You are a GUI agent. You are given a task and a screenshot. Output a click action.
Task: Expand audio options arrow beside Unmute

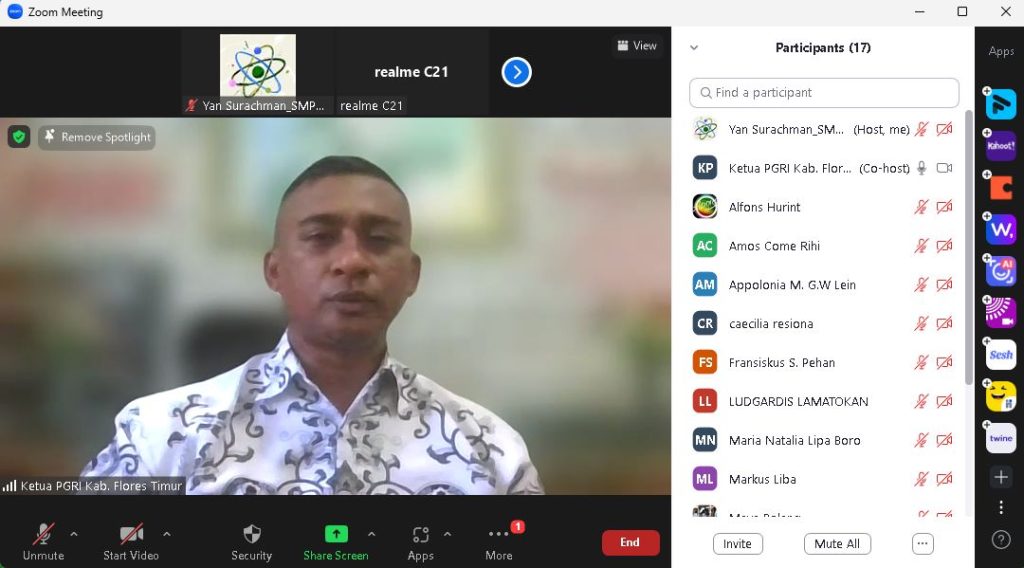(x=74, y=534)
